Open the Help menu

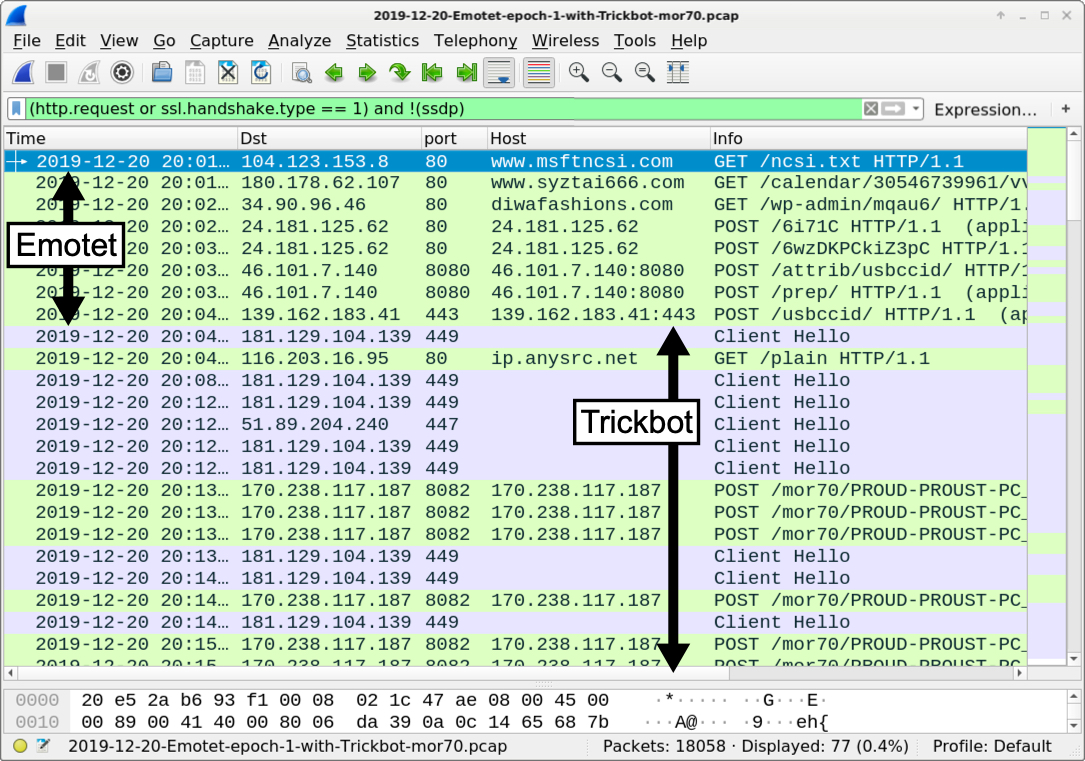pyautogui.click(x=689, y=41)
